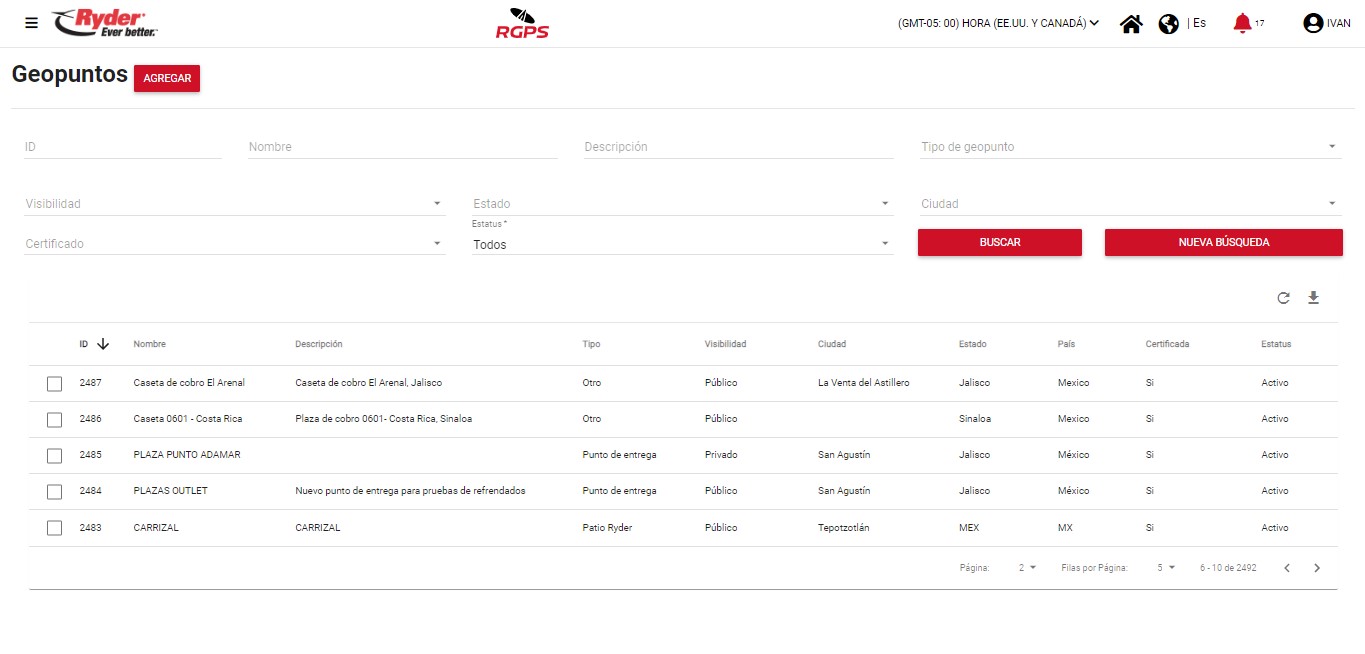Screen dimensions: 1365x654
Task: Go to next page arrow
Action: [1317, 568]
